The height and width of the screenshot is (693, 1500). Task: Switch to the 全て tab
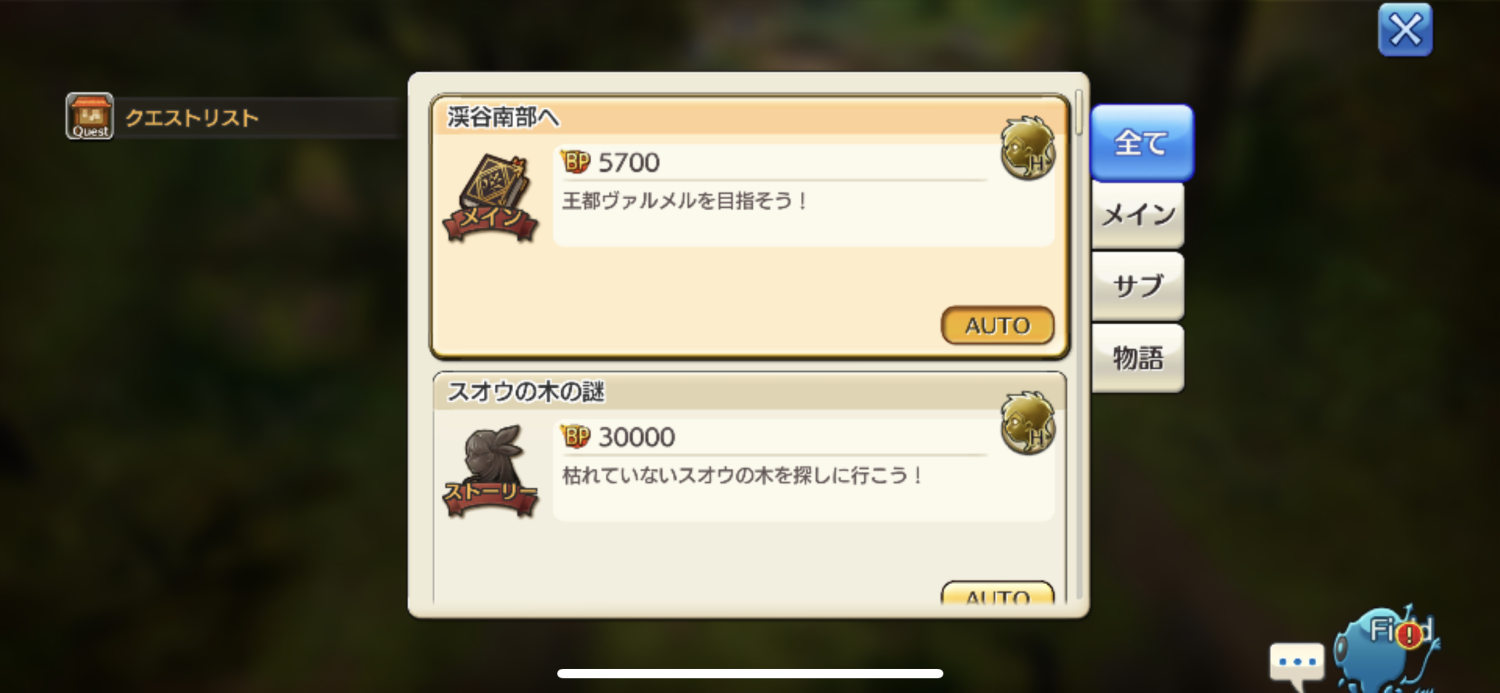(x=1142, y=142)
